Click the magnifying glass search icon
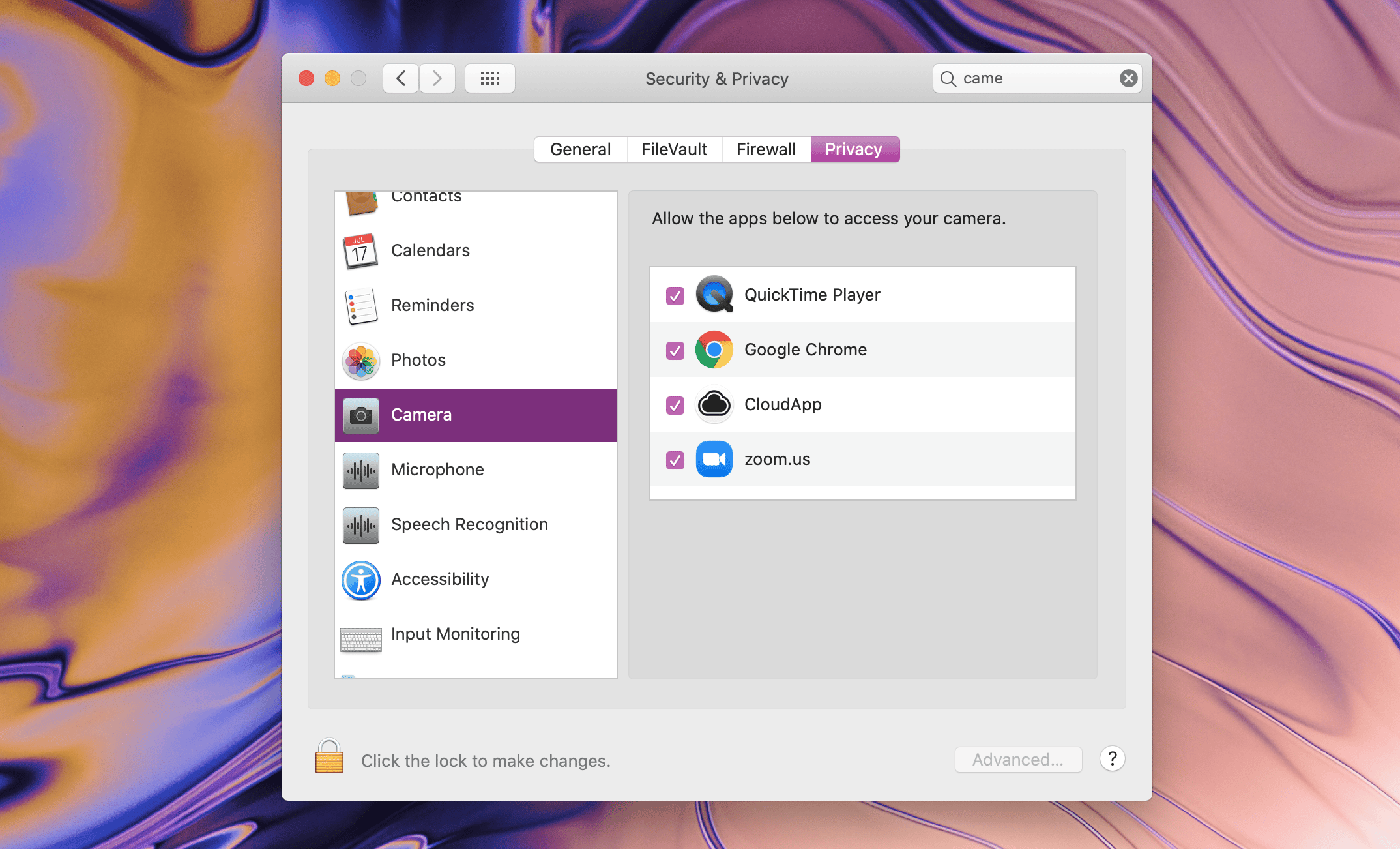Image resolution: width=1400 pixels, height=849 pixels. click(x=948, y=79)
